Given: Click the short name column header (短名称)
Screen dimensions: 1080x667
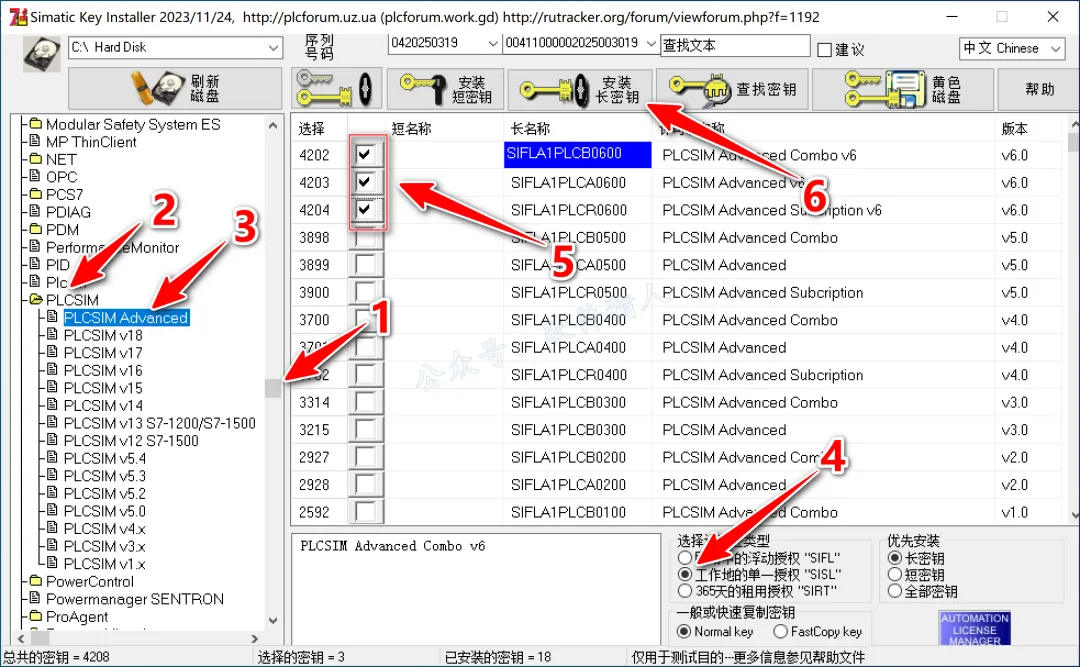Looking at the screenshot, I should click(x=411, y=129).
